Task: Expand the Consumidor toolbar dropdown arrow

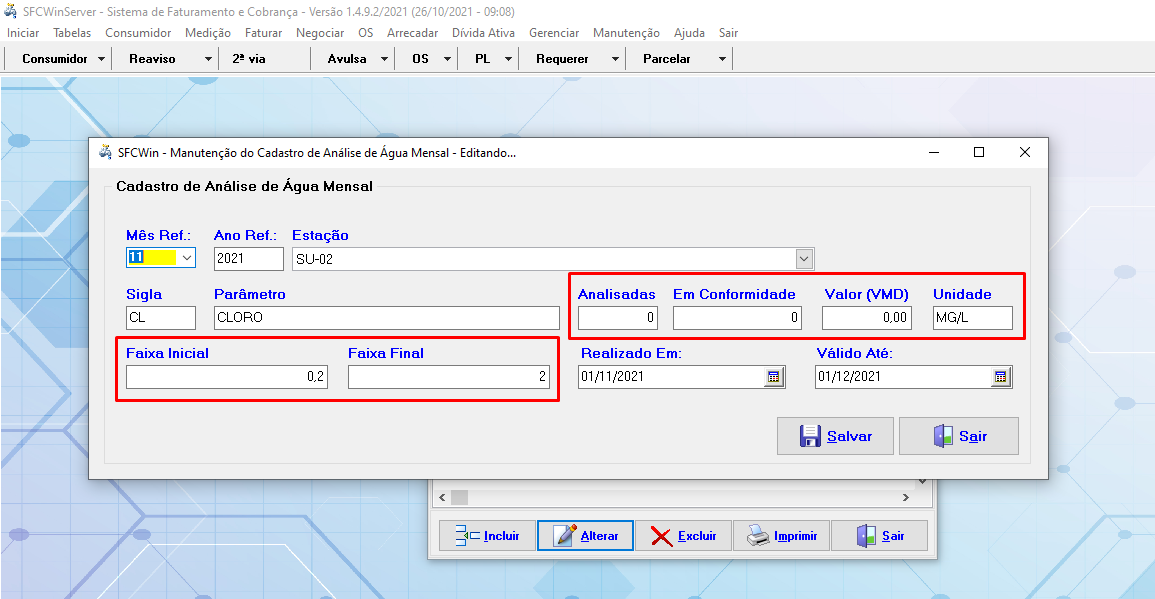Action: point(102,59)
